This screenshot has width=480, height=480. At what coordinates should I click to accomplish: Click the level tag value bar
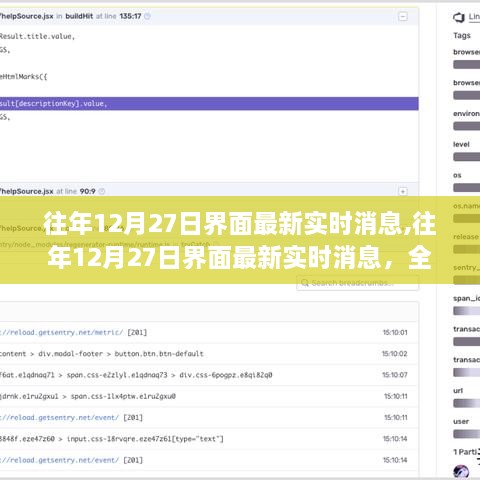pos(467,157)
